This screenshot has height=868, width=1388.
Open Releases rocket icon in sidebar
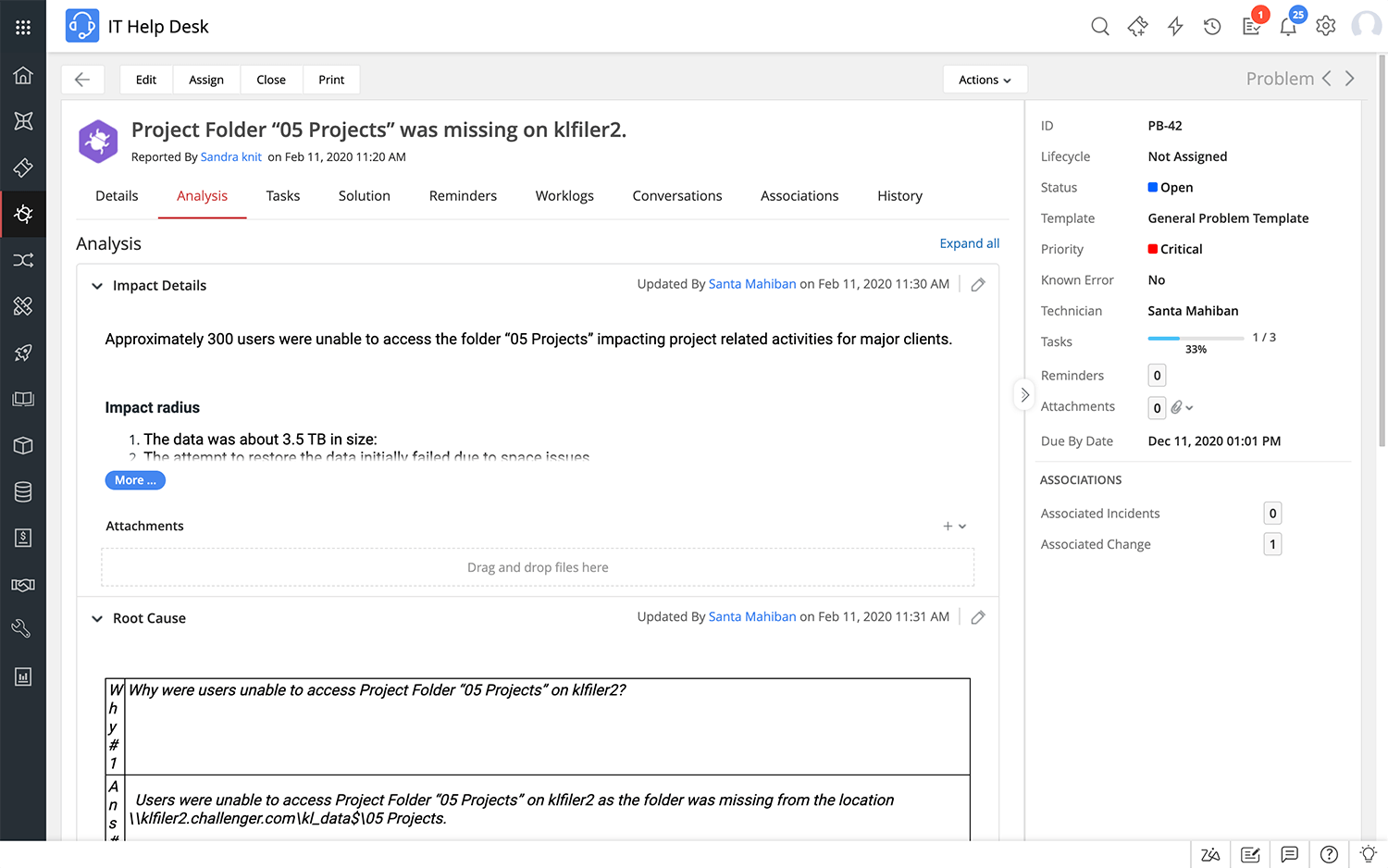click(23, 353)
